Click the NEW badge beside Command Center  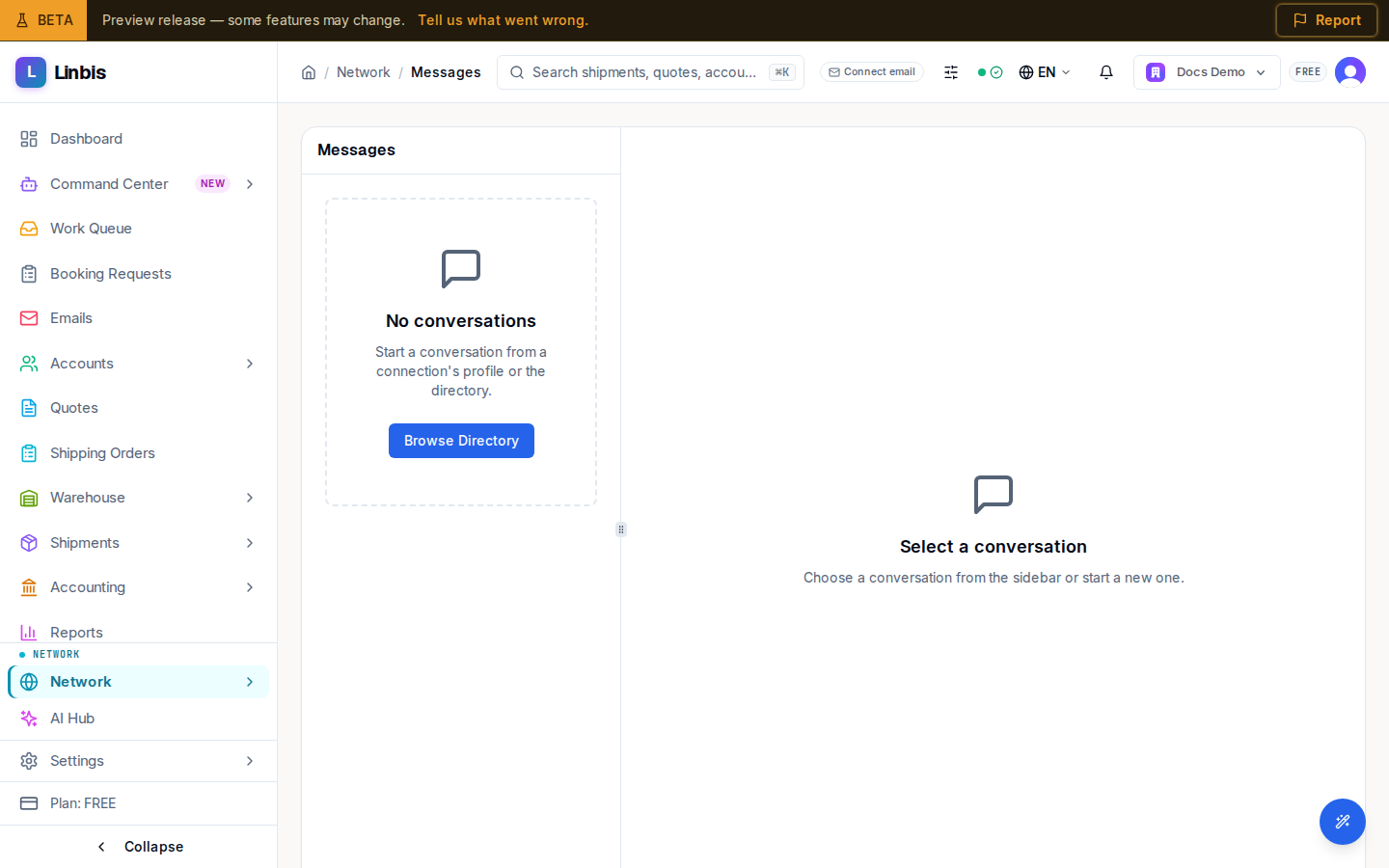pos(213,184)
